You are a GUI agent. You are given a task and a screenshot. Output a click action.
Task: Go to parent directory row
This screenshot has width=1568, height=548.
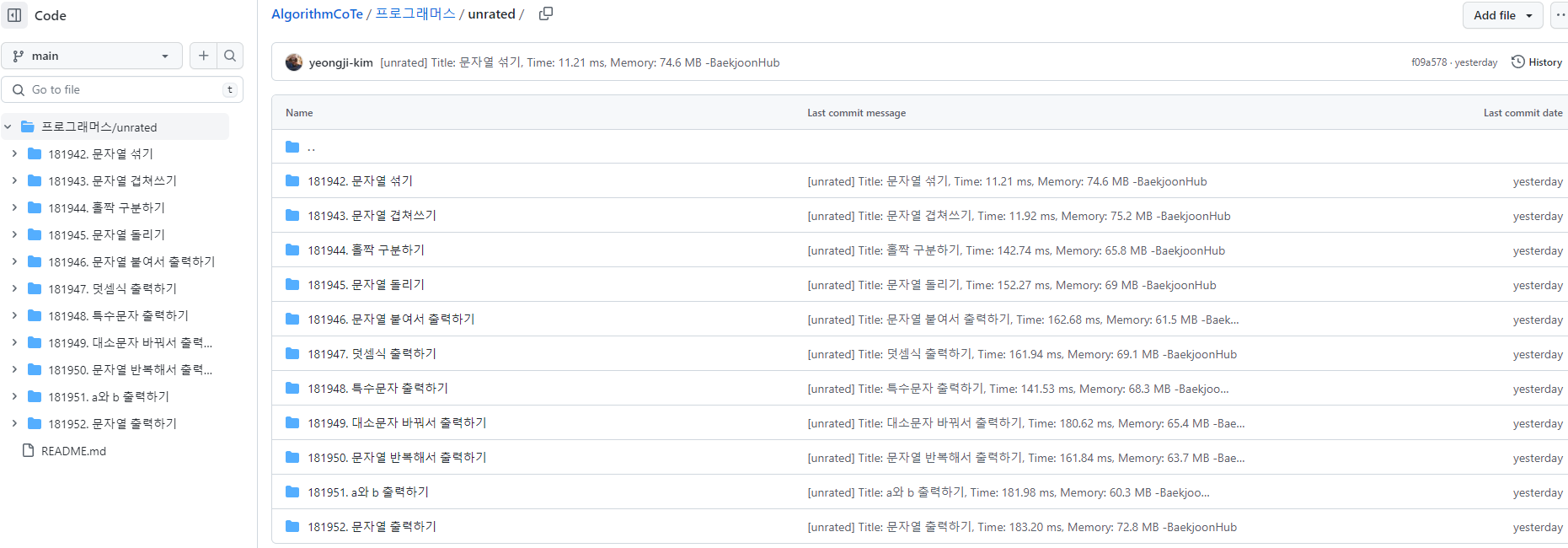919,147
